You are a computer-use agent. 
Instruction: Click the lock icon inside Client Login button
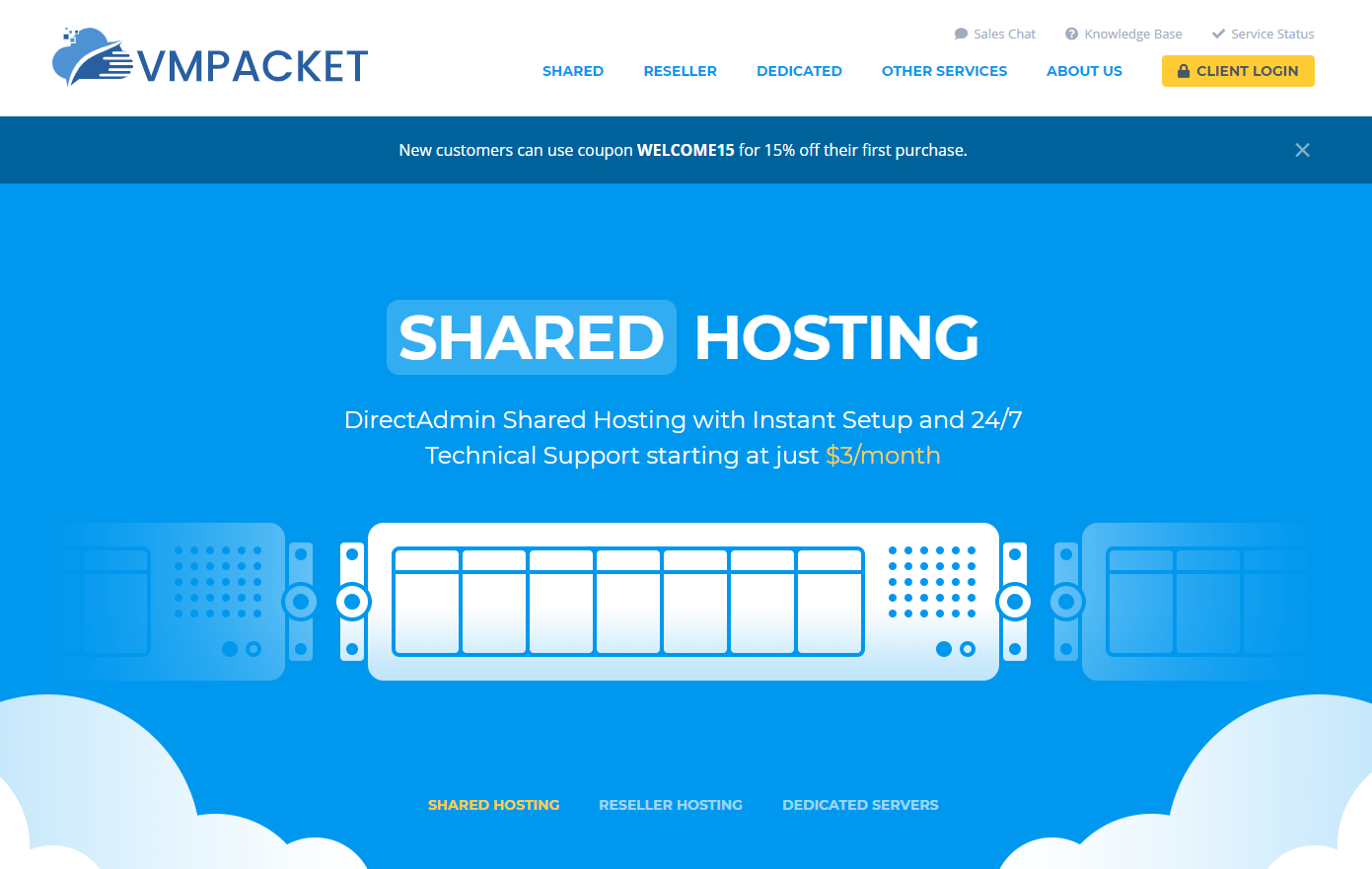[x=1182, y=70]
